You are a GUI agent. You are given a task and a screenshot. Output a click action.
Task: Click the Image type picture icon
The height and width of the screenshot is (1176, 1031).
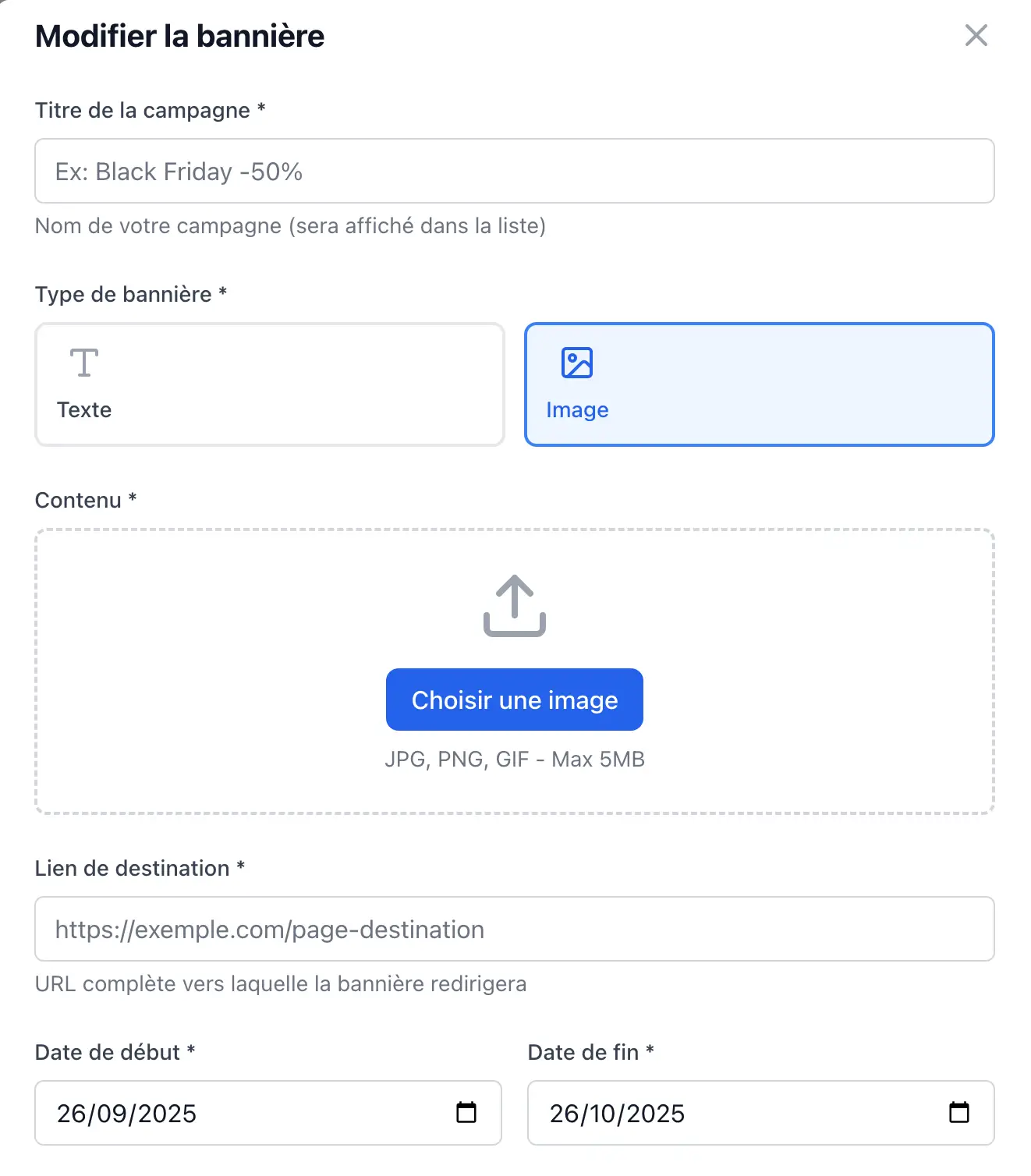[577, 363]
